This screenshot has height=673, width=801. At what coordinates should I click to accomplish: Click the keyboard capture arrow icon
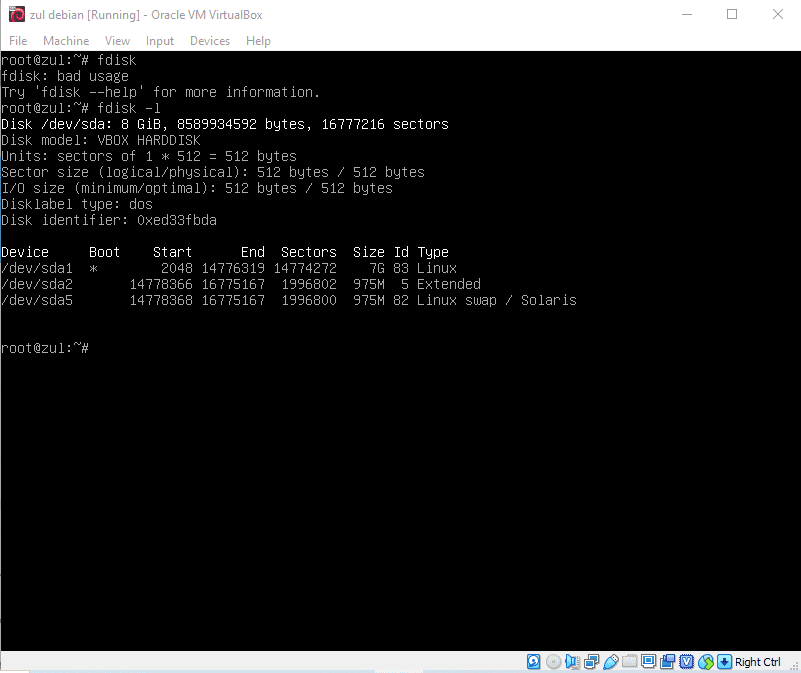point(724,662)
